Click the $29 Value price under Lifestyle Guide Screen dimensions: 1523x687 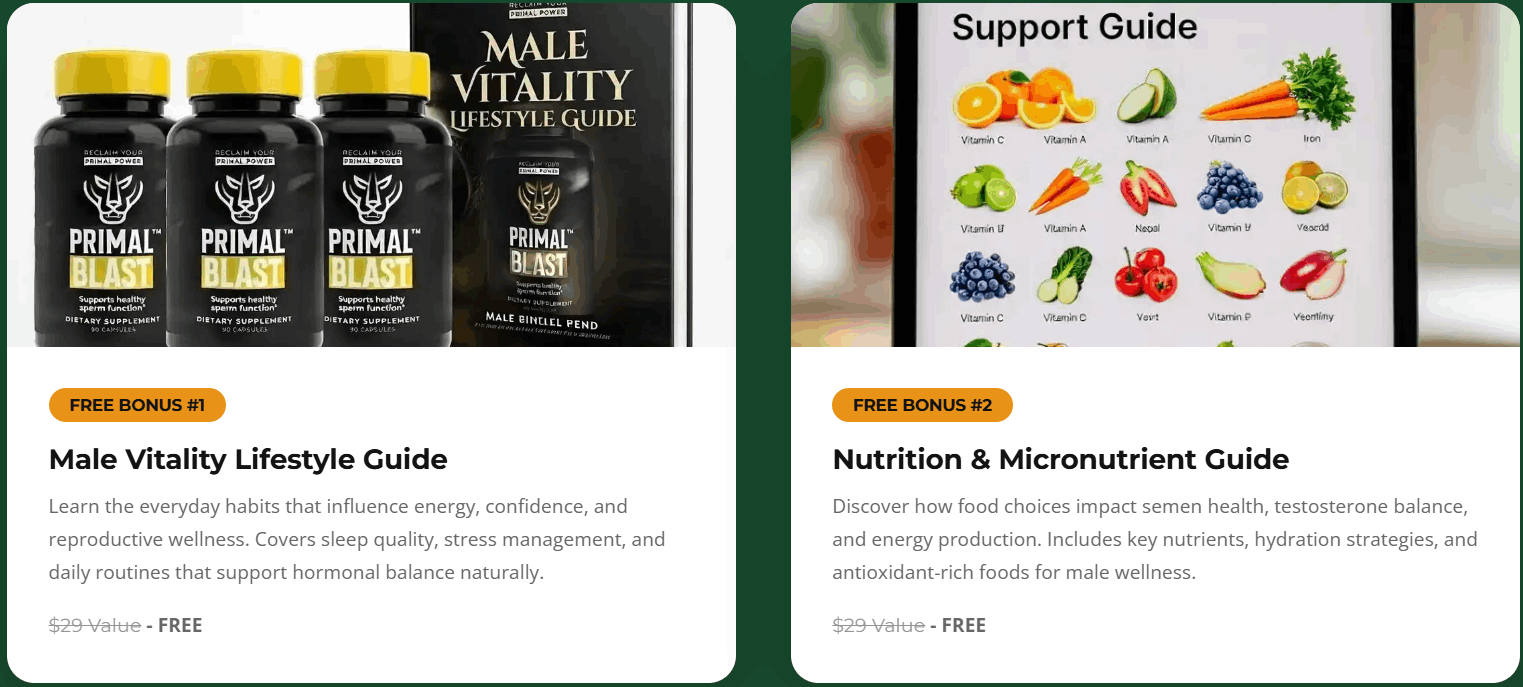coord(95,625)
